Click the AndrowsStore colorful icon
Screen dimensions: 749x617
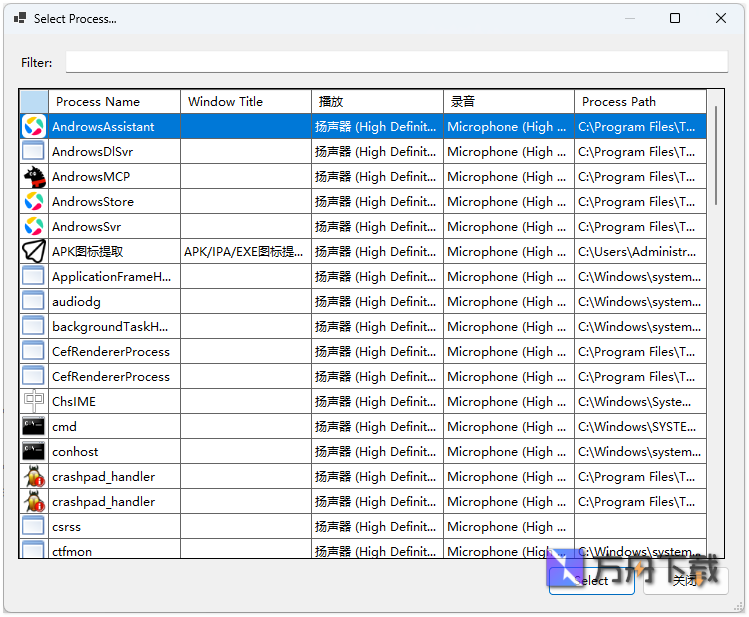[34, 202]
